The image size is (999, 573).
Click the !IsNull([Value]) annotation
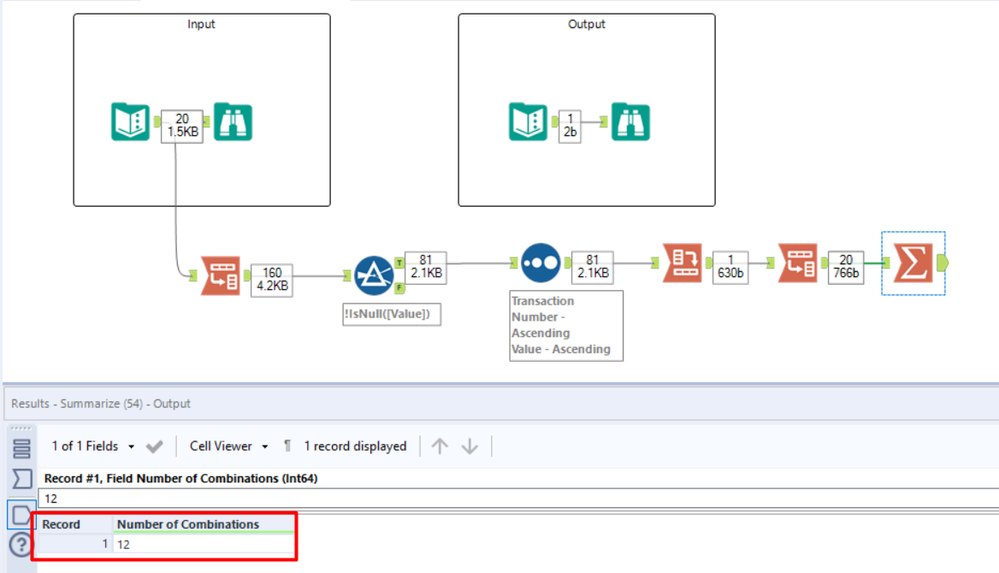click(391, 314)
